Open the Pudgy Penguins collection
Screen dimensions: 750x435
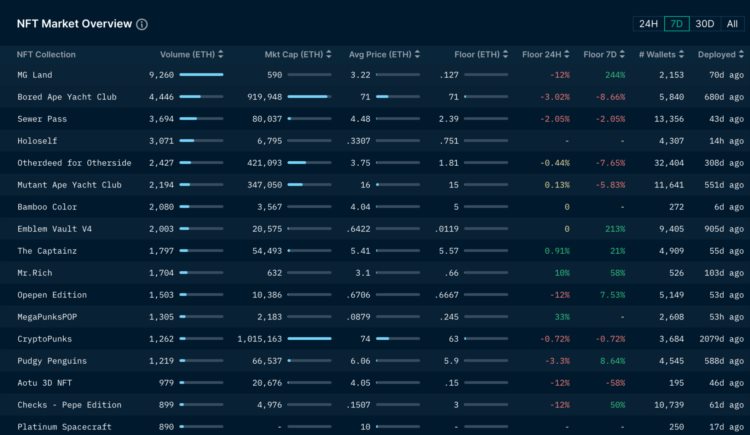coord(56,361)
